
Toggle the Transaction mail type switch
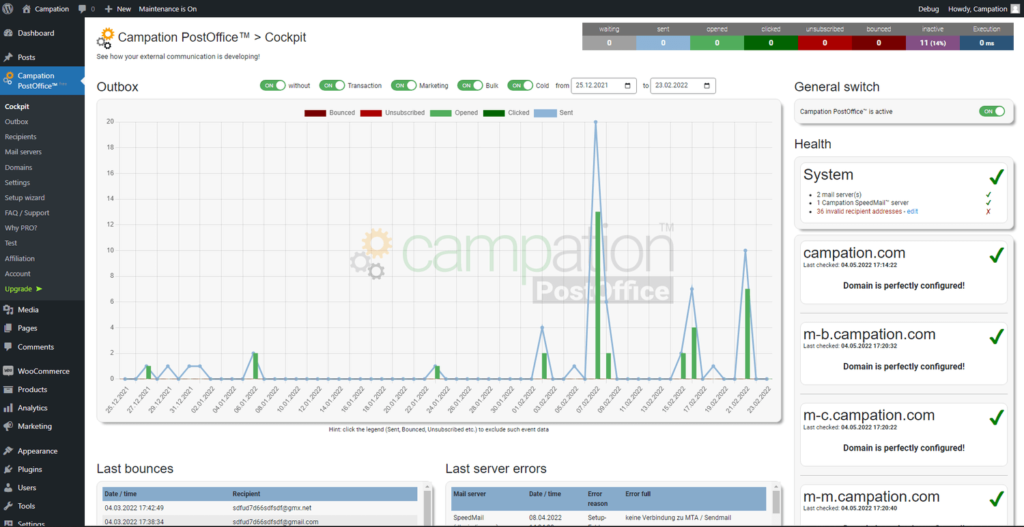click(x=332, y=86)
